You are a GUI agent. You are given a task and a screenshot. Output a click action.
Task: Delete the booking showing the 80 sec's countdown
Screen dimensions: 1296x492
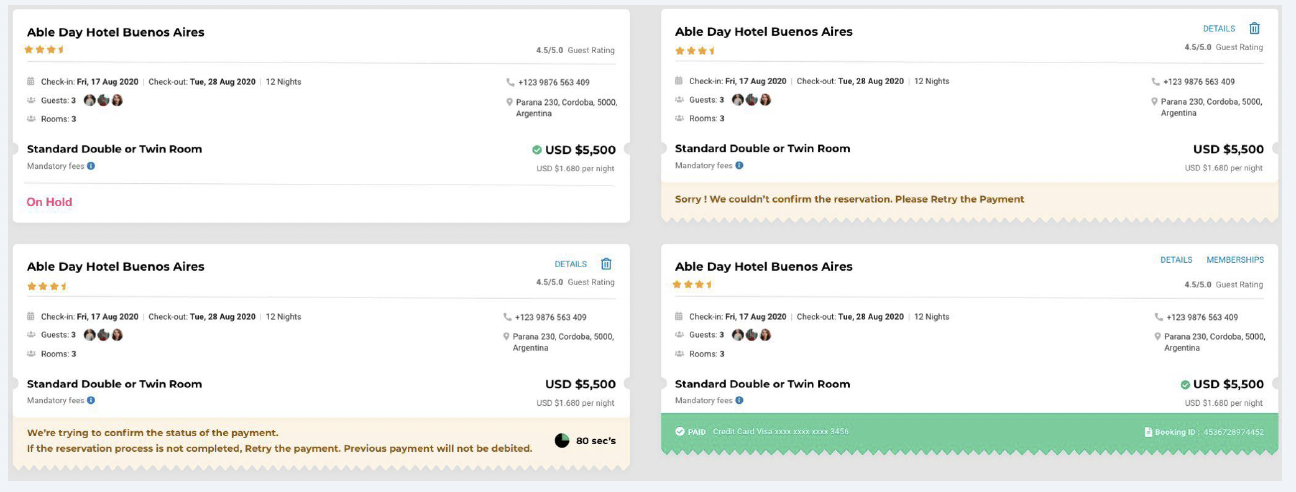pos(606,264)
